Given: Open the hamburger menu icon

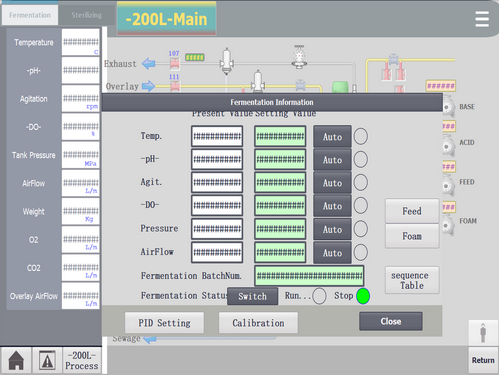Looking at the screenshot, I should [x=482, y=19].
